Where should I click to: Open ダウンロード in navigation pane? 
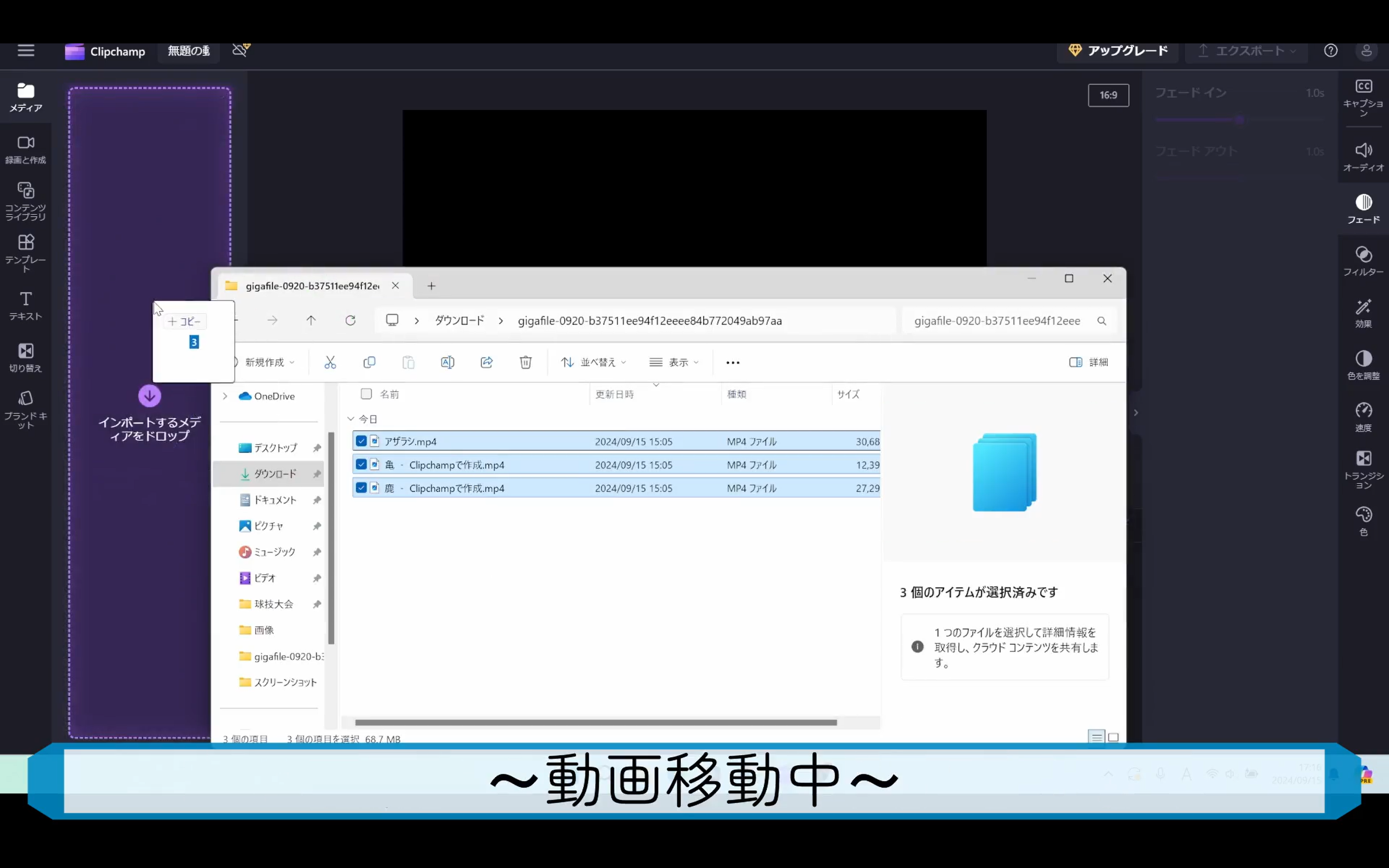click(268, 474)
